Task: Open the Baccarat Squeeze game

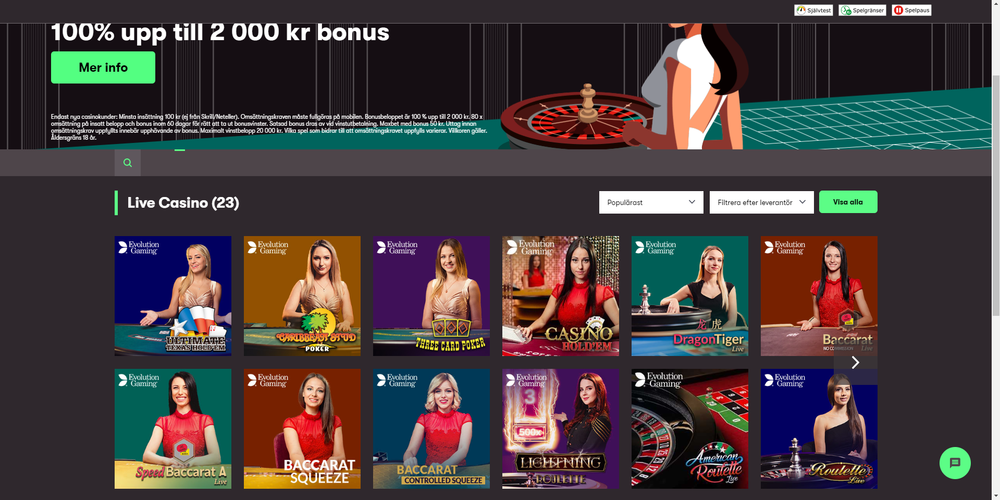Action: (x=302, y=429)
